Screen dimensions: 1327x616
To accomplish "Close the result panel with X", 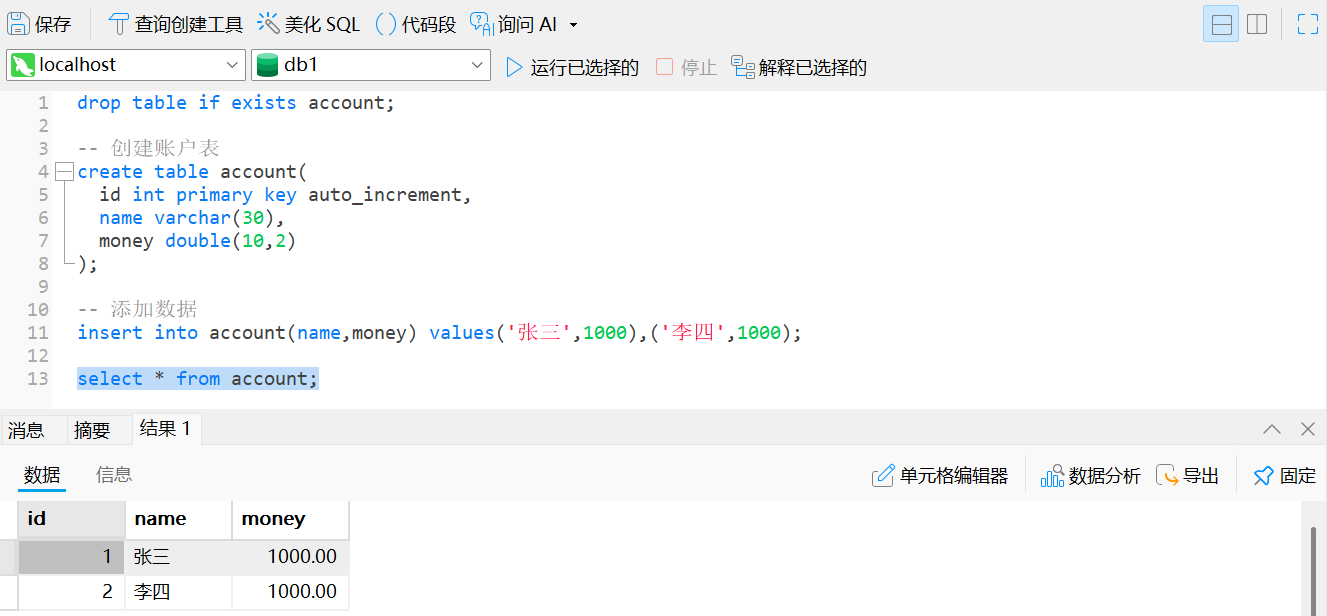I will 1307,429.
